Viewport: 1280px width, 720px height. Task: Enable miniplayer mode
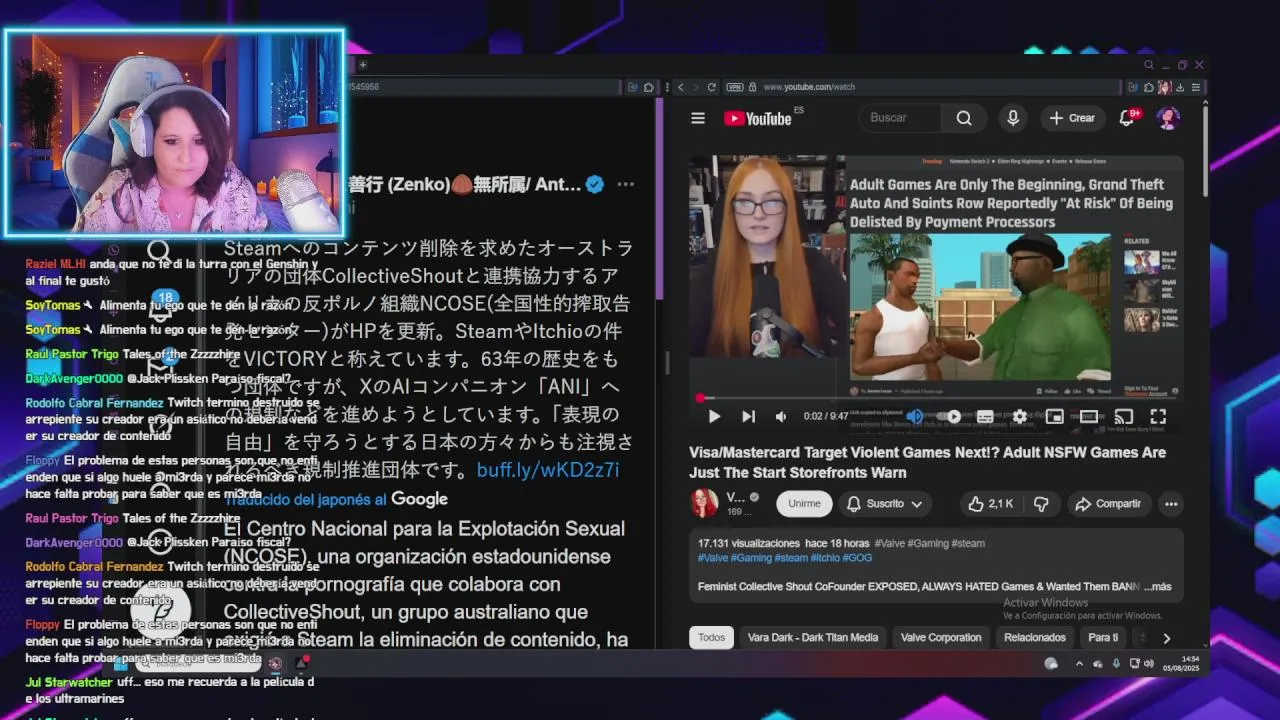[x=1054, y=416]
